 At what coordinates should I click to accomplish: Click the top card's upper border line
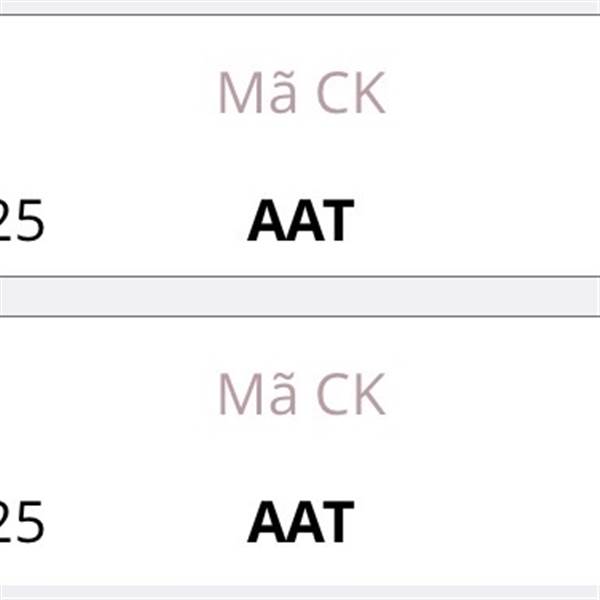[x=300, y=15]
